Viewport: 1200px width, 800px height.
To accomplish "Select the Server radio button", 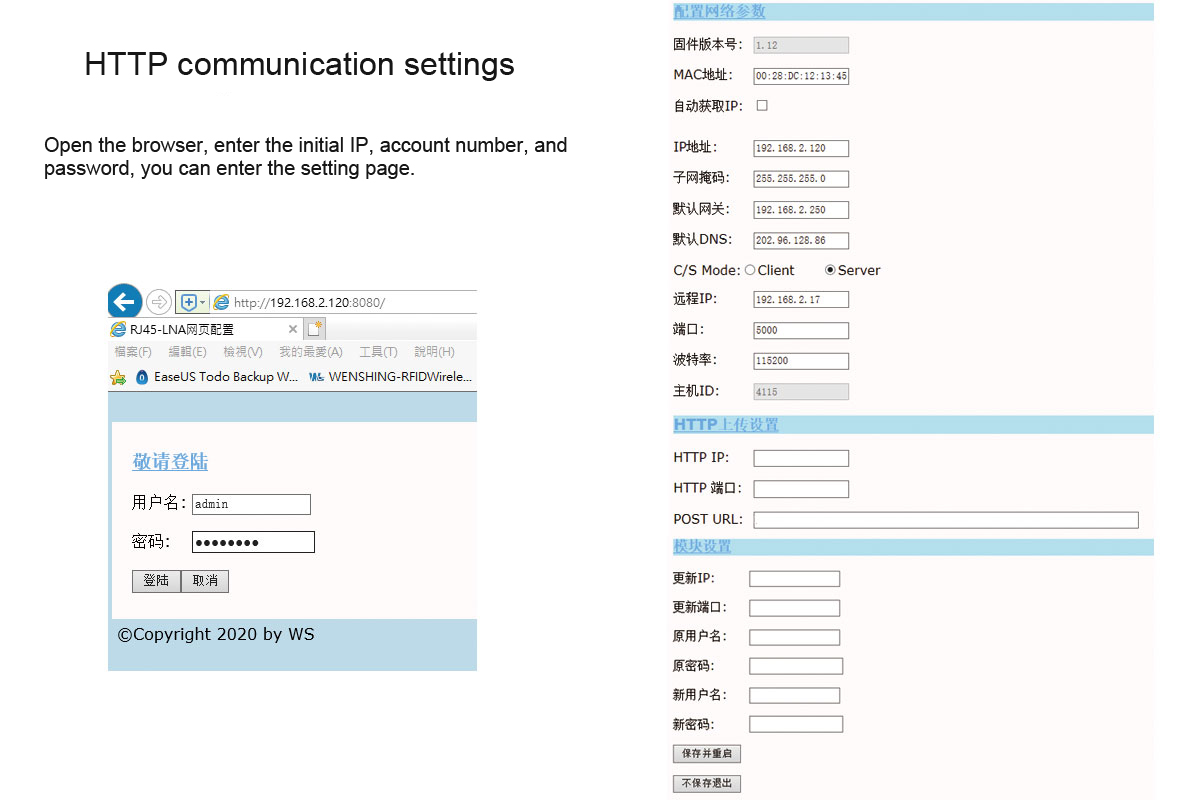I will (x=830, y=270).
